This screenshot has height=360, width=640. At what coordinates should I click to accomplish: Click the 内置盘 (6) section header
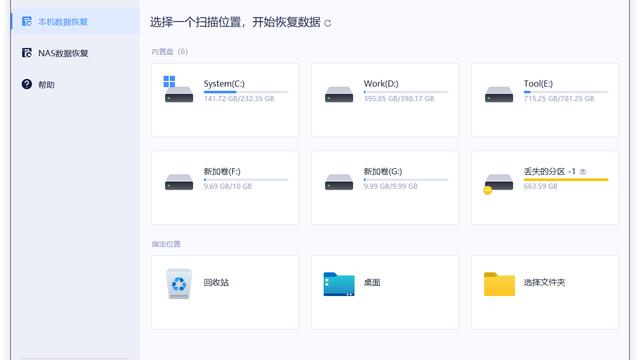pyautogui.click(x=169, y=52)
